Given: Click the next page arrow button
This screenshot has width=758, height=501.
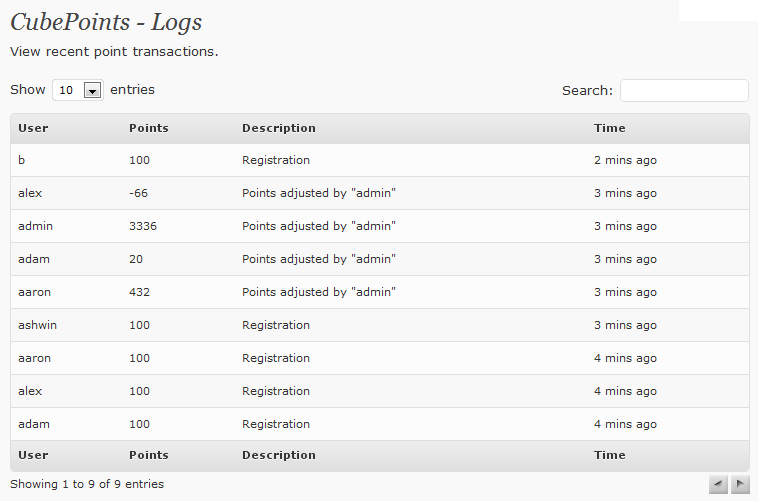Looking at the screenshot, I should point(740,484).
